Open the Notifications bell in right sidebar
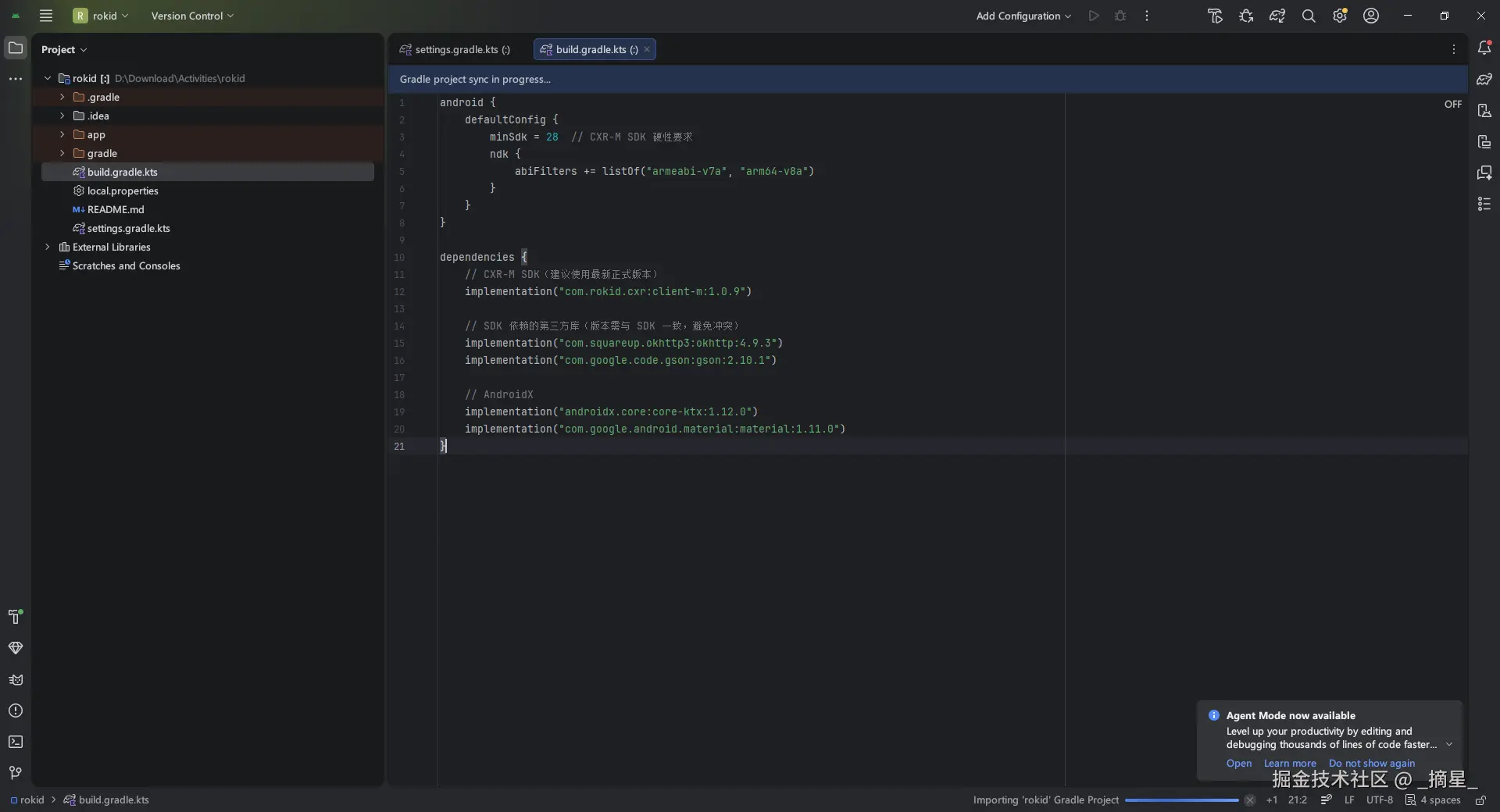The image size is (1500, 812). 1484,48
